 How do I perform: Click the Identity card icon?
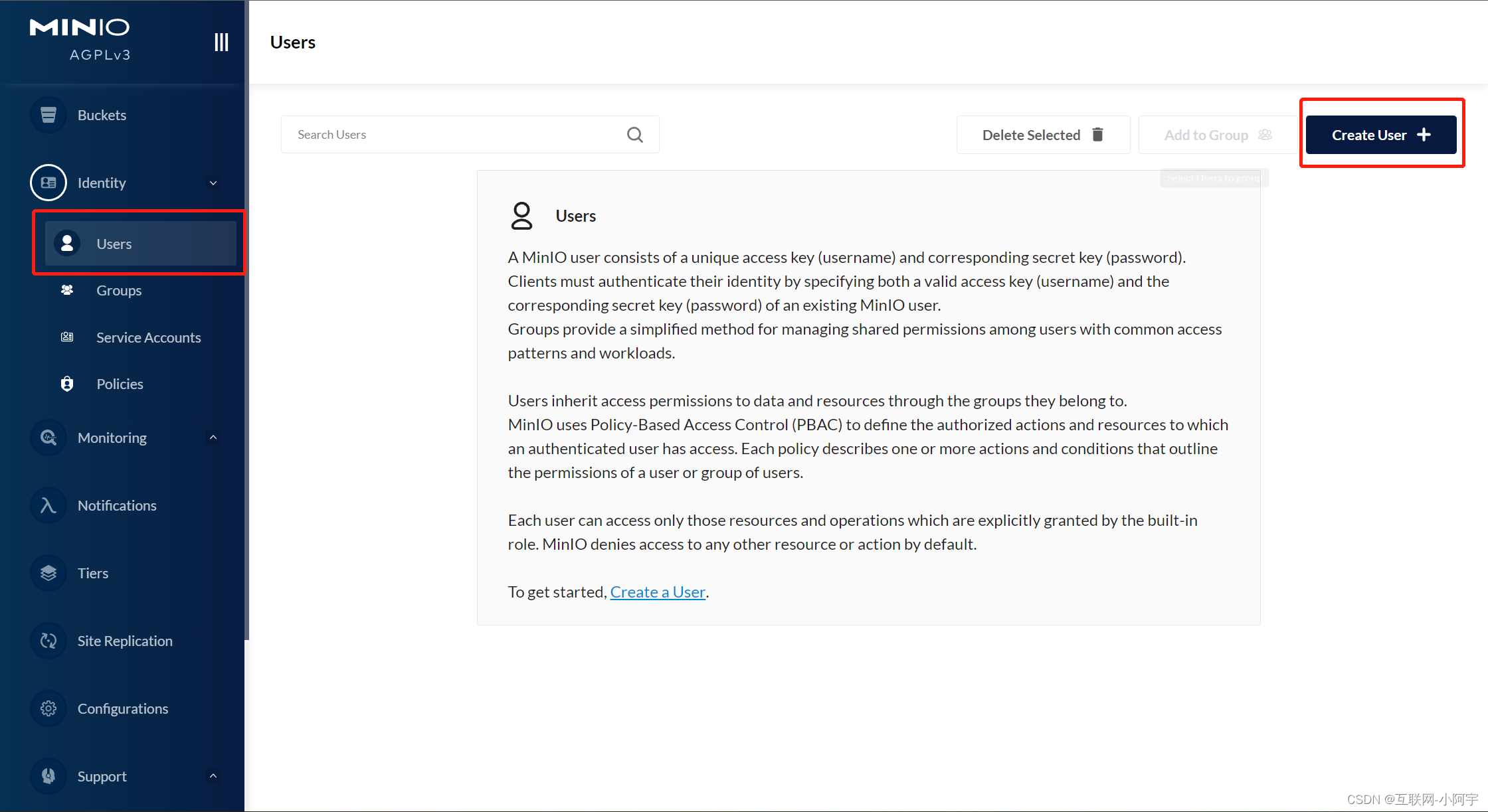click(48, 183)
